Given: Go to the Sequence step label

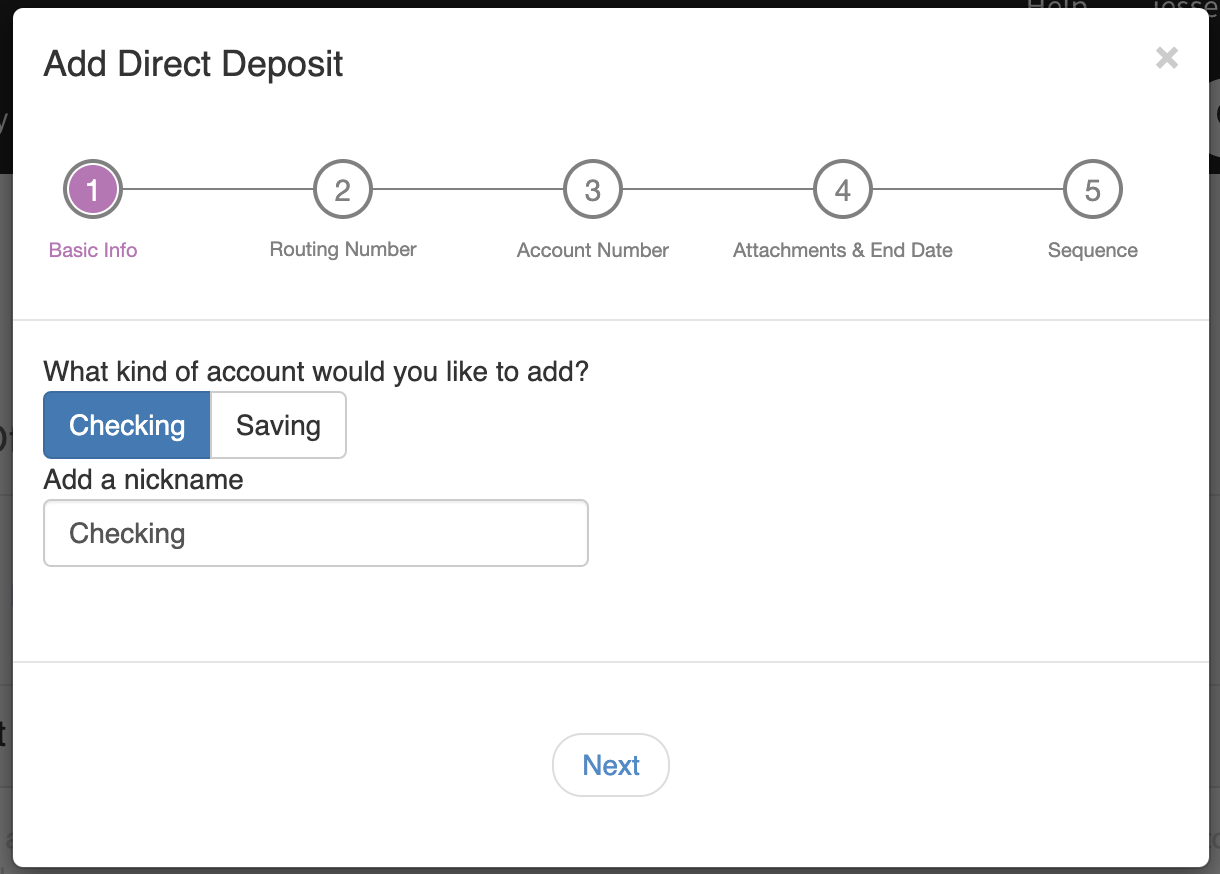Looking at the screenshot, I should coord(1093,250).
